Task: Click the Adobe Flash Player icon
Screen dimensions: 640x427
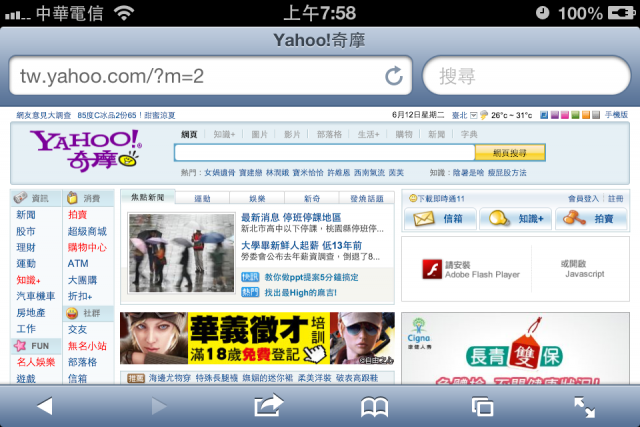Action: 432,269
